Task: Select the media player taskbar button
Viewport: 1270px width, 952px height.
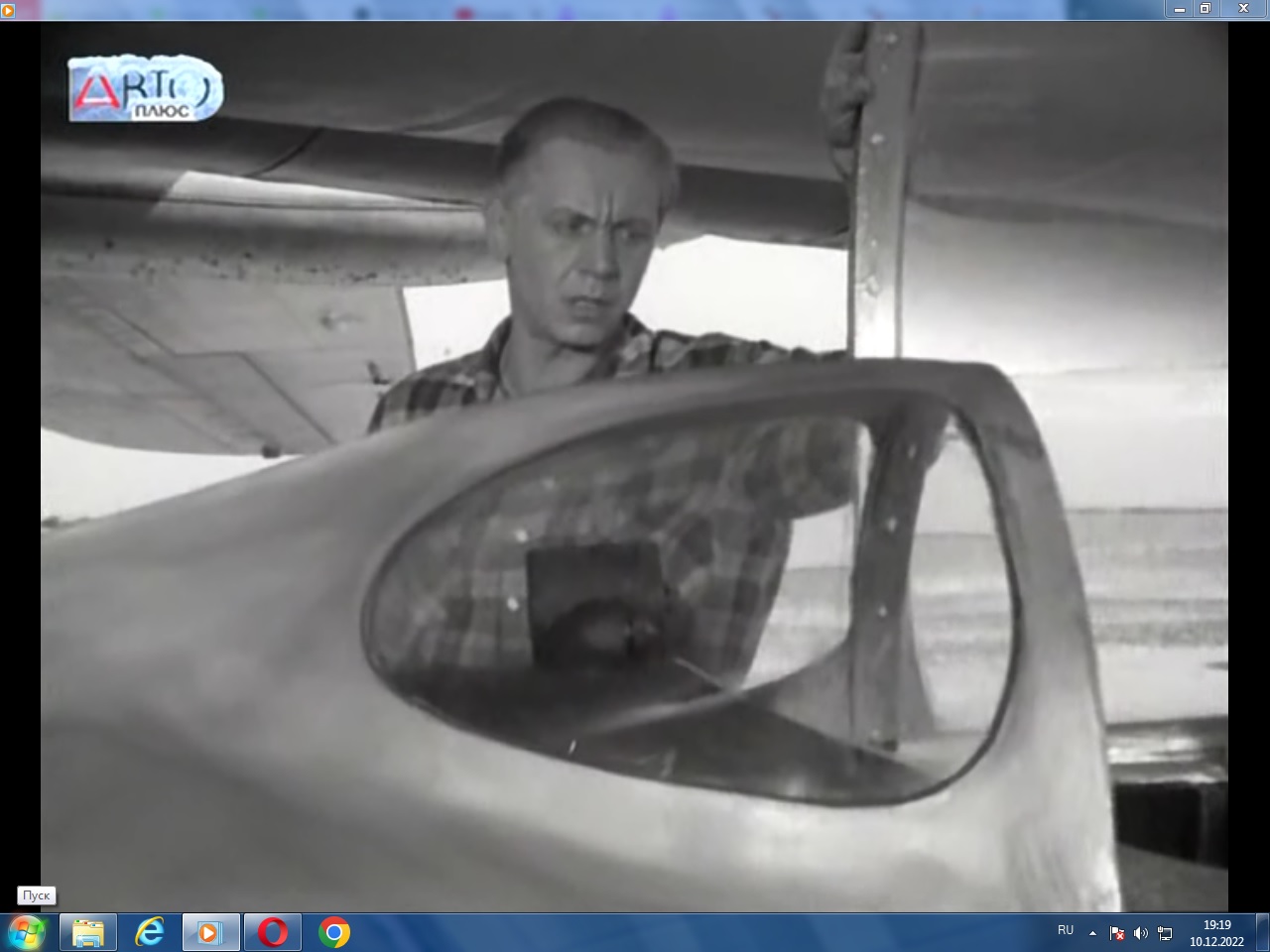Action: [x=210, y=932]
